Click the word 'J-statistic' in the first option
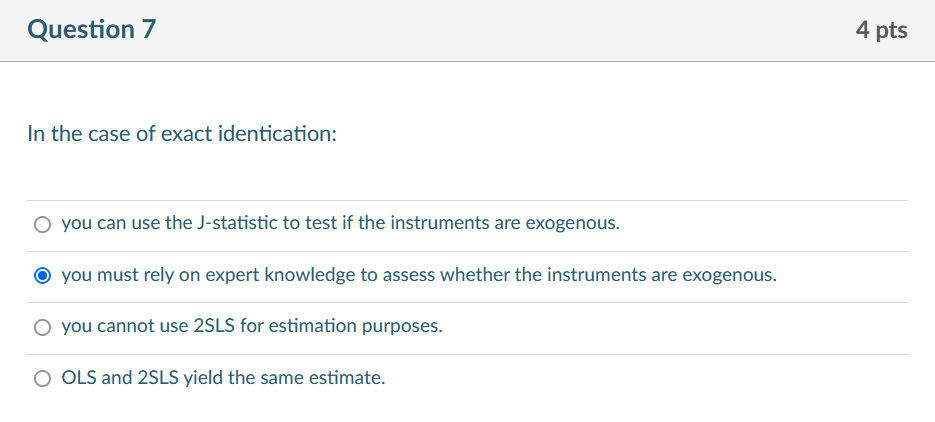935x422 pixels. click(x=237, y=223)
